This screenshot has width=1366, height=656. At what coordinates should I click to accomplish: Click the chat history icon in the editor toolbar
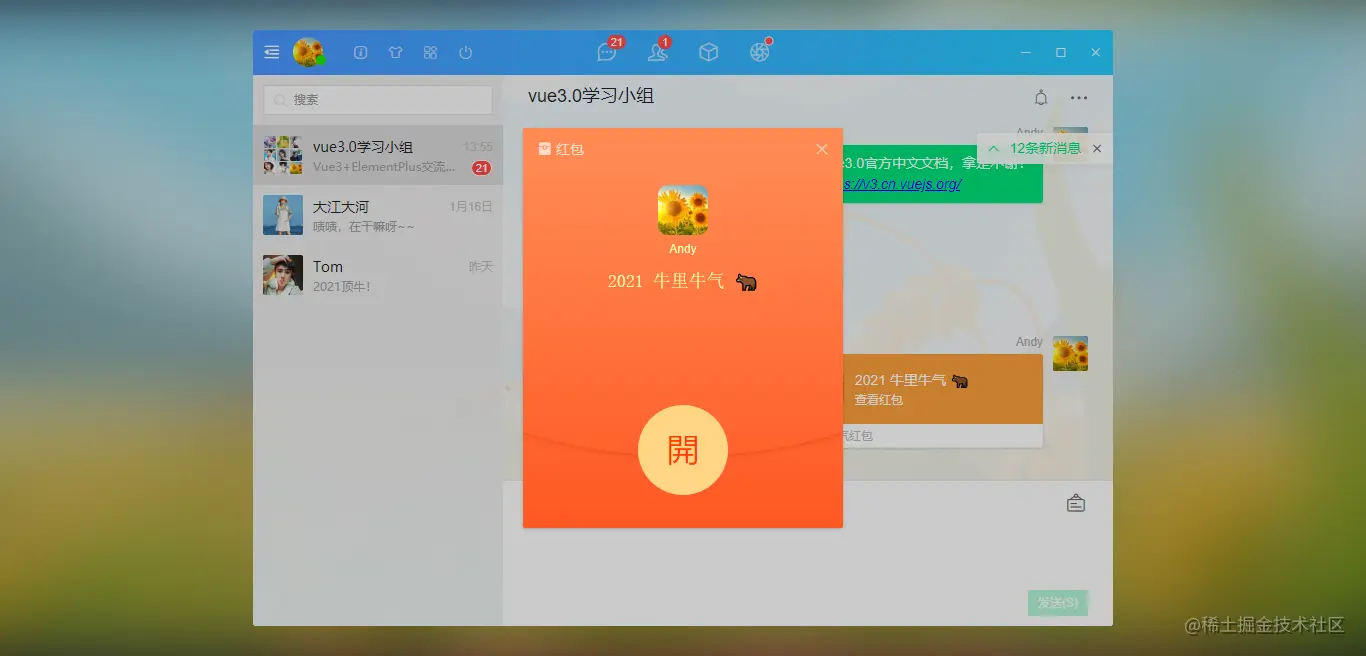pyautogui.click(x=1076, y=503)
